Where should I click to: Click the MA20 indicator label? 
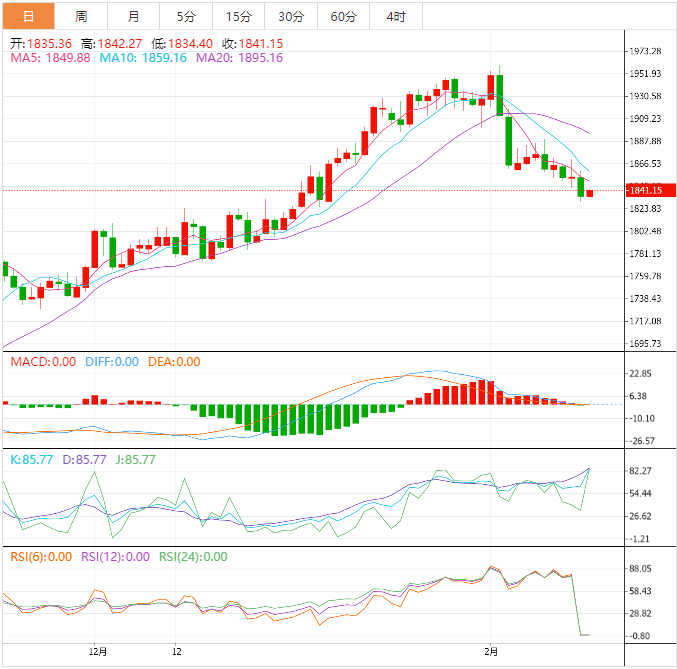(x=239, y=58)
